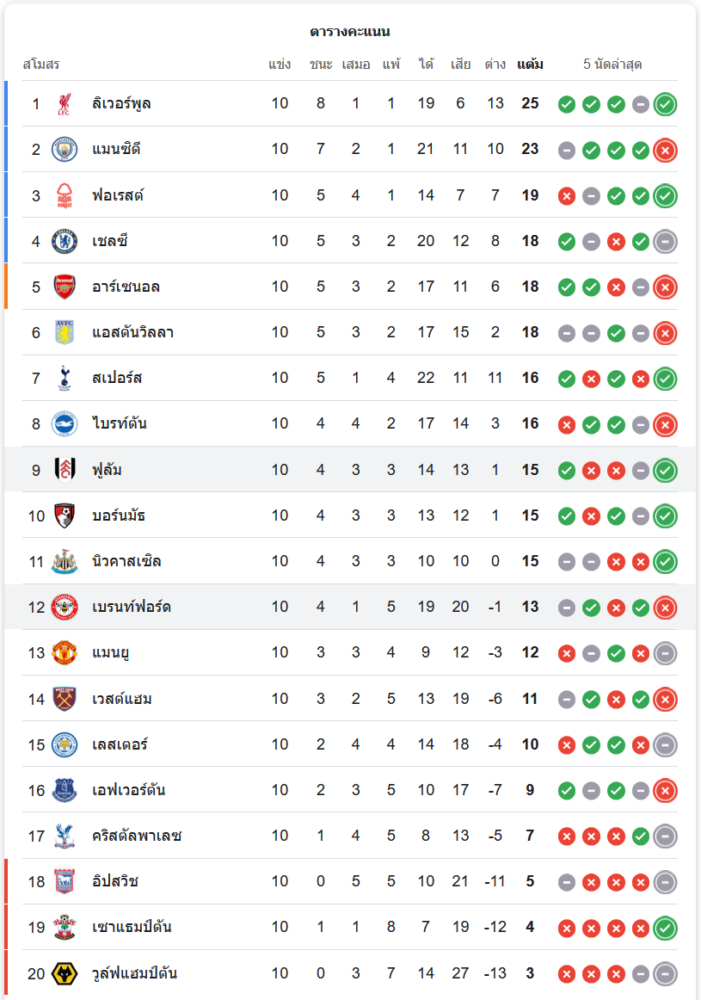Click the Arsenal club crest icon
Image resolution: width=701 pixels, height=1000 pixels.
point(64,287)
